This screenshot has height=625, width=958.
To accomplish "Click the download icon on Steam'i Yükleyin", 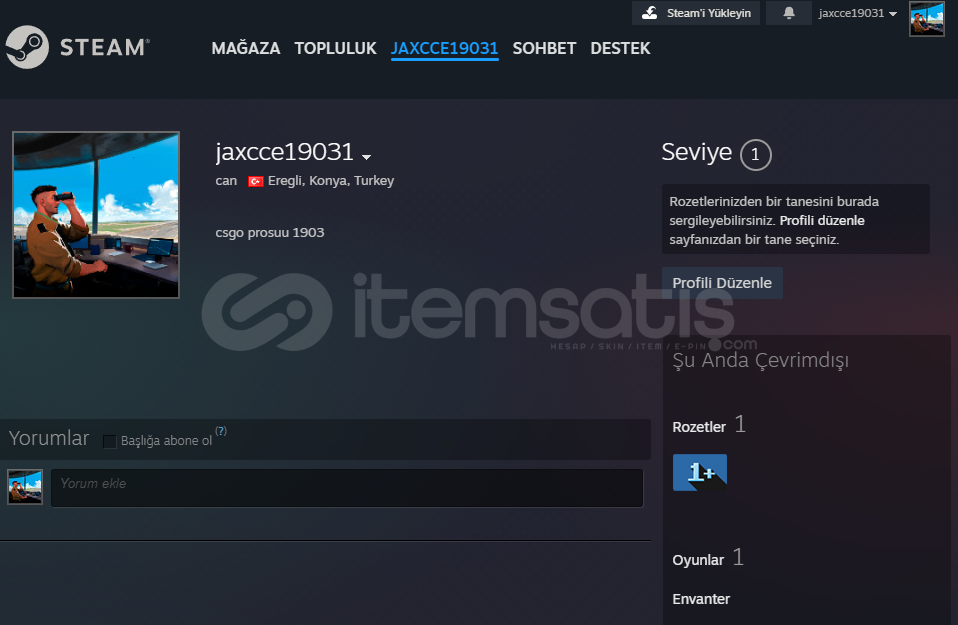I will [650, 13].
